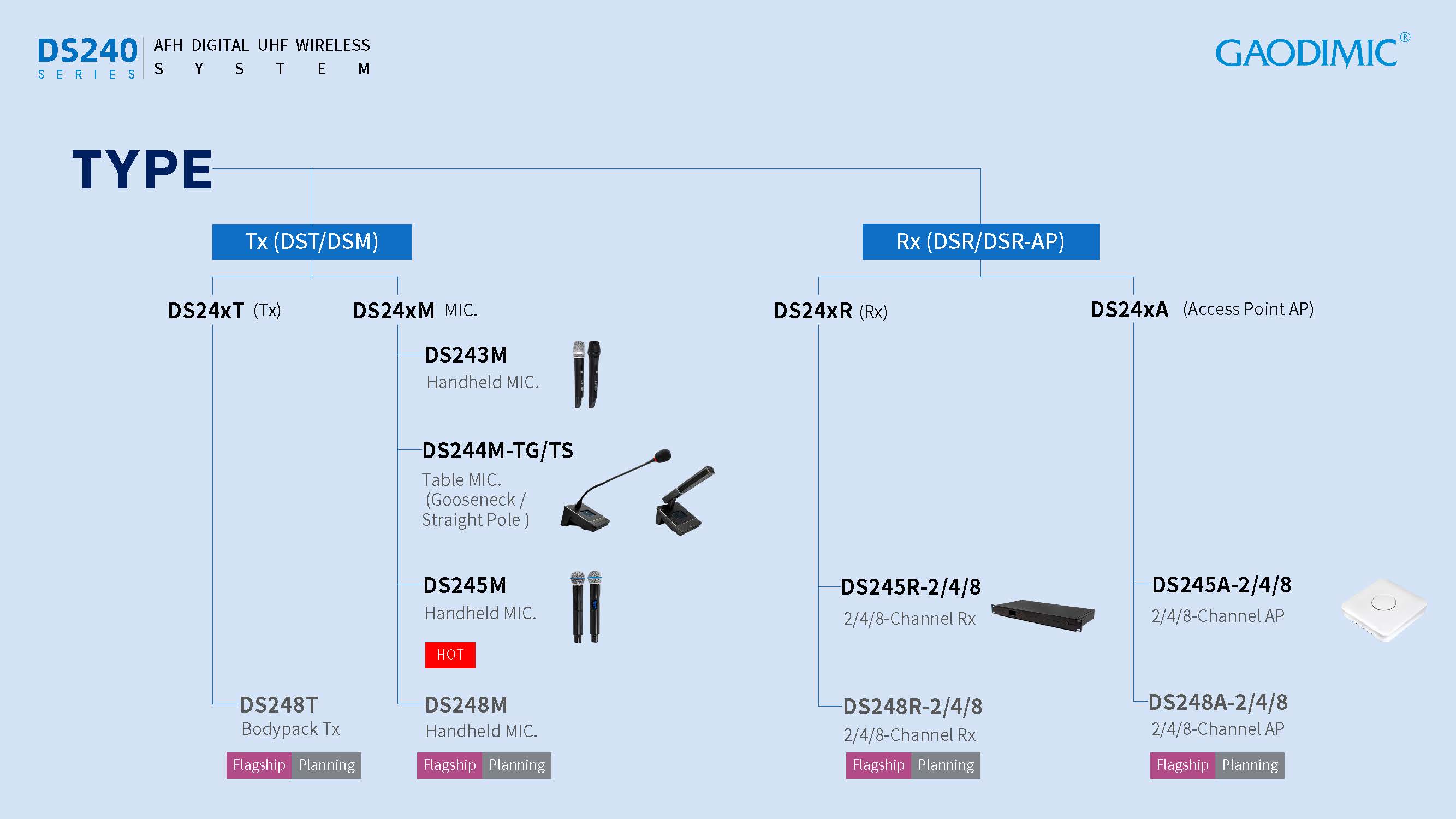Click the DS243M handheld microphones image
The width and height of the screenshot is (1456, 819).
[x=587, y=373]
